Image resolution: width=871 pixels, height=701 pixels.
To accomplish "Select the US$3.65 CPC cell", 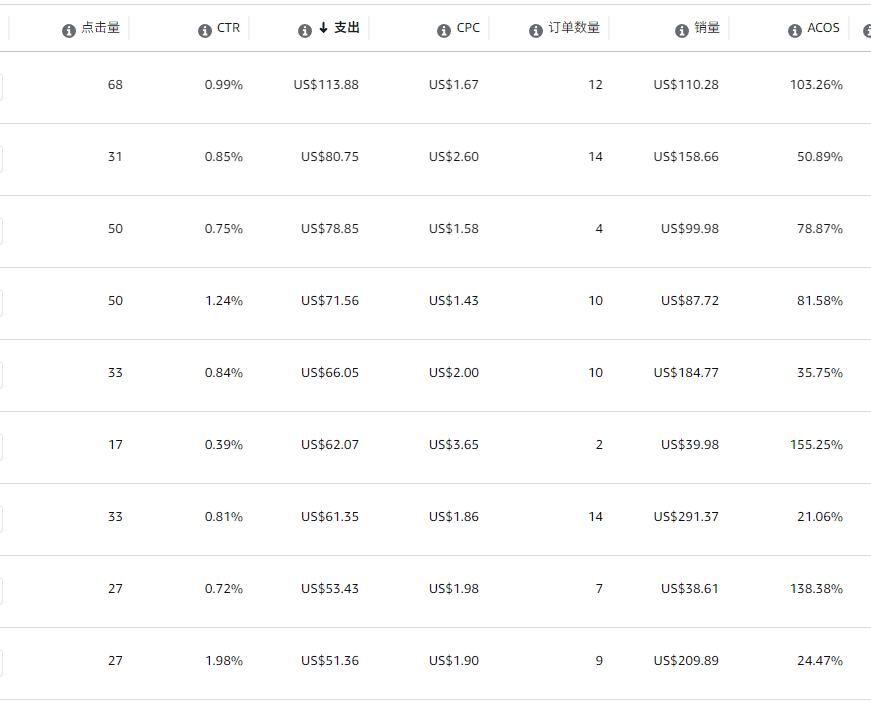I will (454, 445).
